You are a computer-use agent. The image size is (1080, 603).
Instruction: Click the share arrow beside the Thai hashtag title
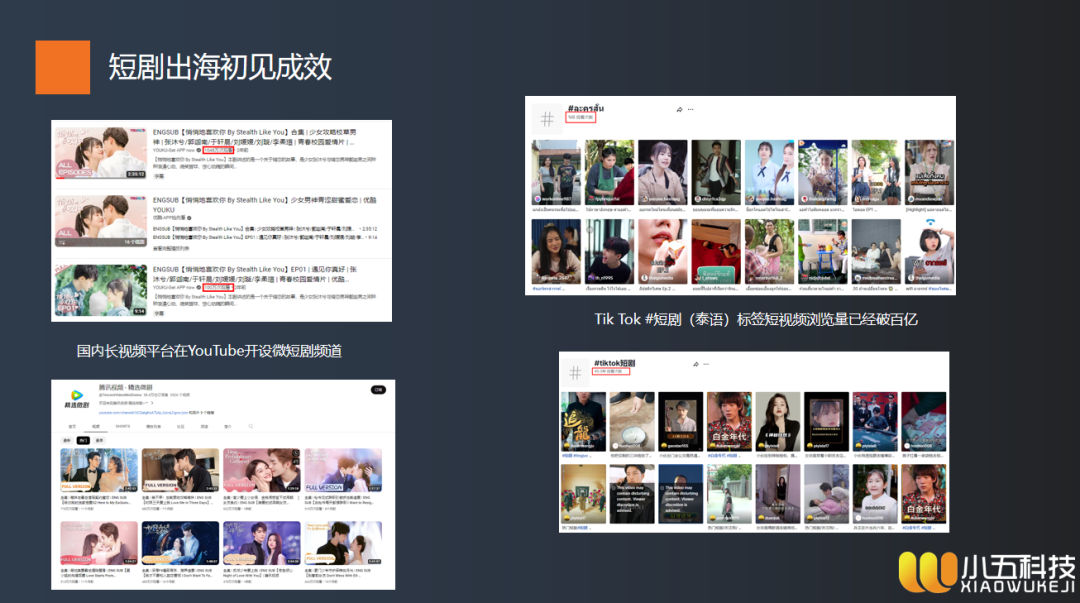[x=679, y=110]
